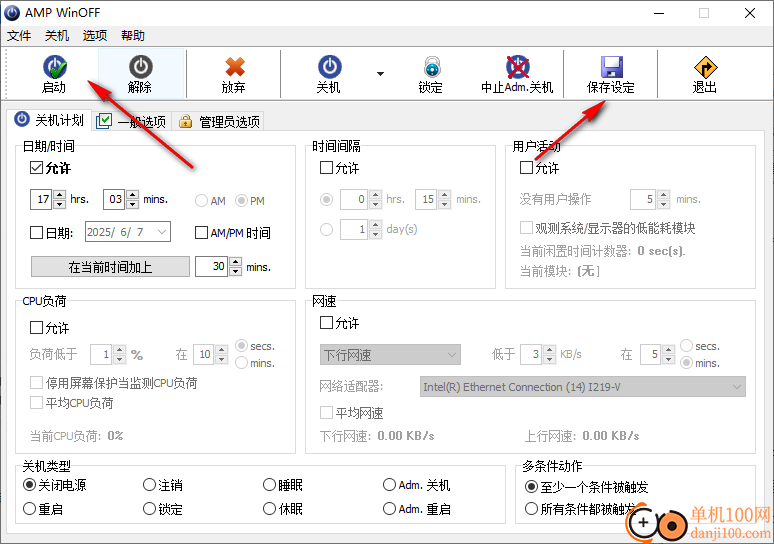The image size is (774, 544).
Task: Click the add-minutes field showing 30
Action: coord(212,267)
